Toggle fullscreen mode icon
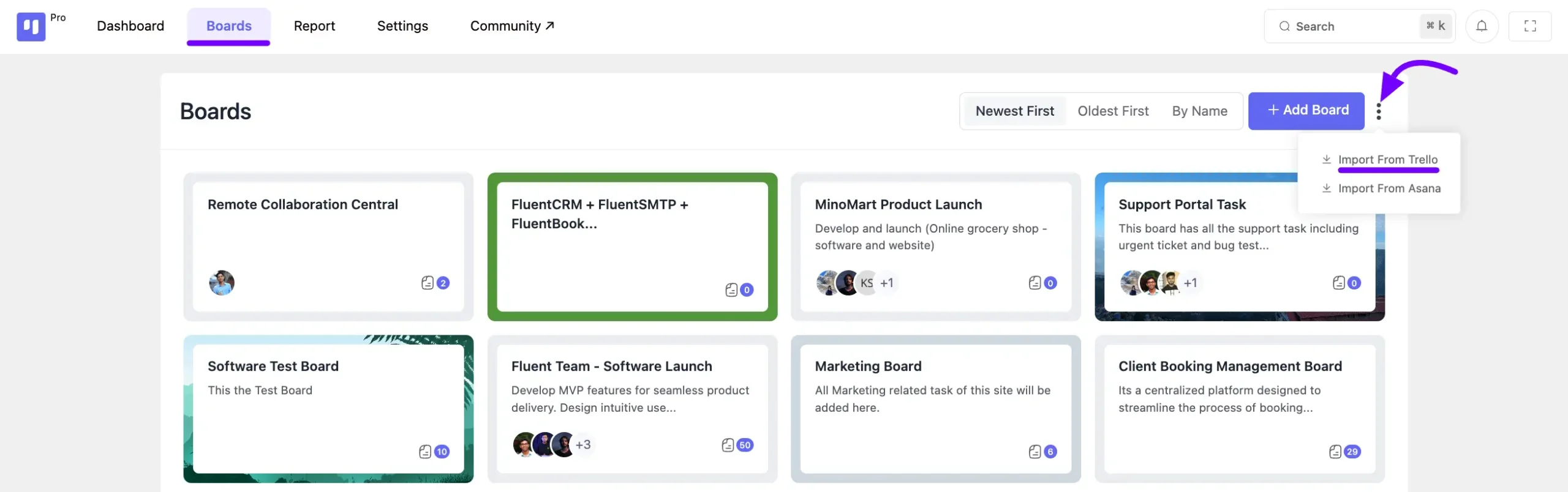The image size is (1568, 492). coord(1530,26)
